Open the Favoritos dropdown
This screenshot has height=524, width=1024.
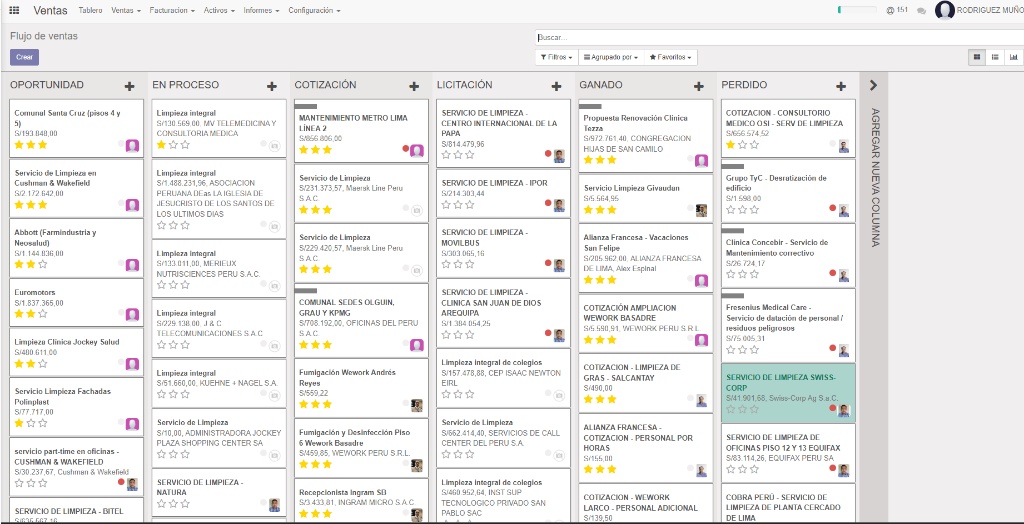click(671, 57)
